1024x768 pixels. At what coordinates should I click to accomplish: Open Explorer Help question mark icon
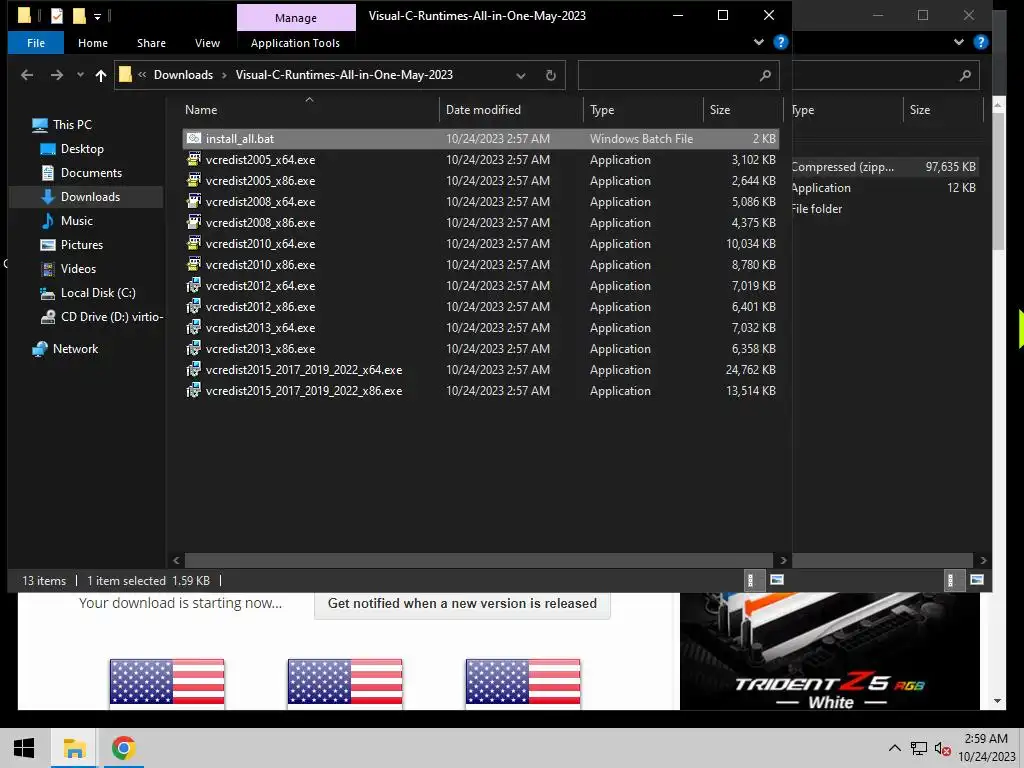click(780, 42)
